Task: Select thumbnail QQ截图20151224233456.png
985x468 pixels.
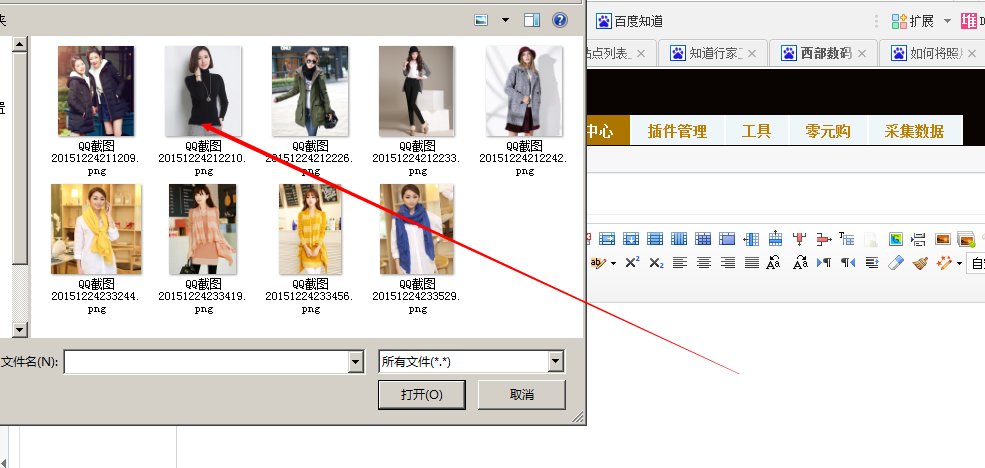Action: pyautogui.click(x=310, y=229)
